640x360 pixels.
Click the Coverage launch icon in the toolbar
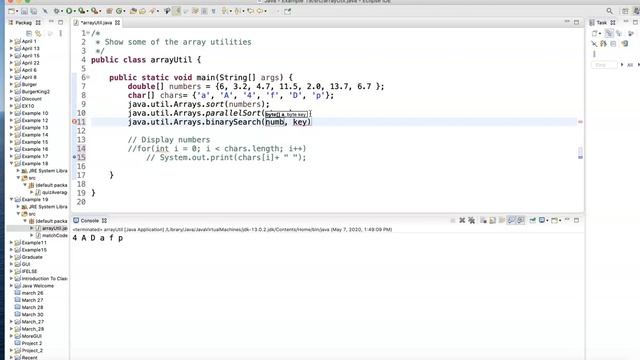82,11
